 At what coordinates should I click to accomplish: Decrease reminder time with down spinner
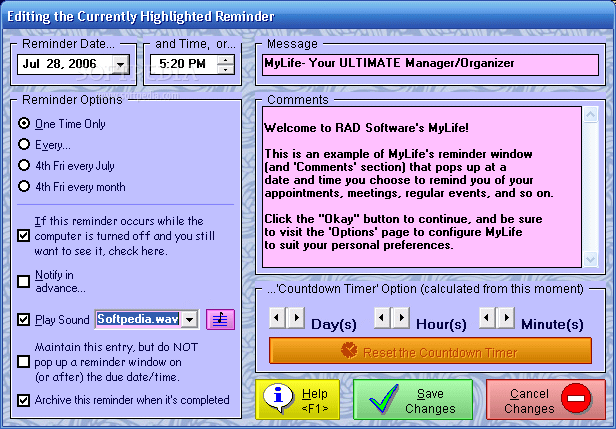pyautogui.click(x=226, y=69)
